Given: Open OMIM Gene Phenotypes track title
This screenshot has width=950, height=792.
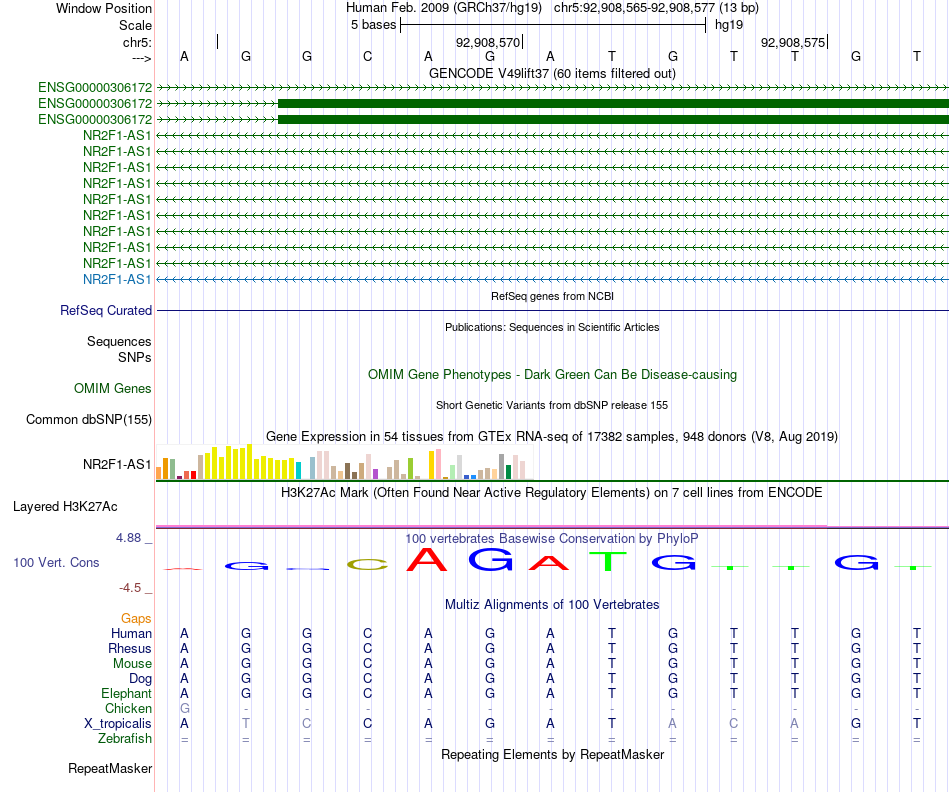Looking at the screenshot, I should pos(552,374).
